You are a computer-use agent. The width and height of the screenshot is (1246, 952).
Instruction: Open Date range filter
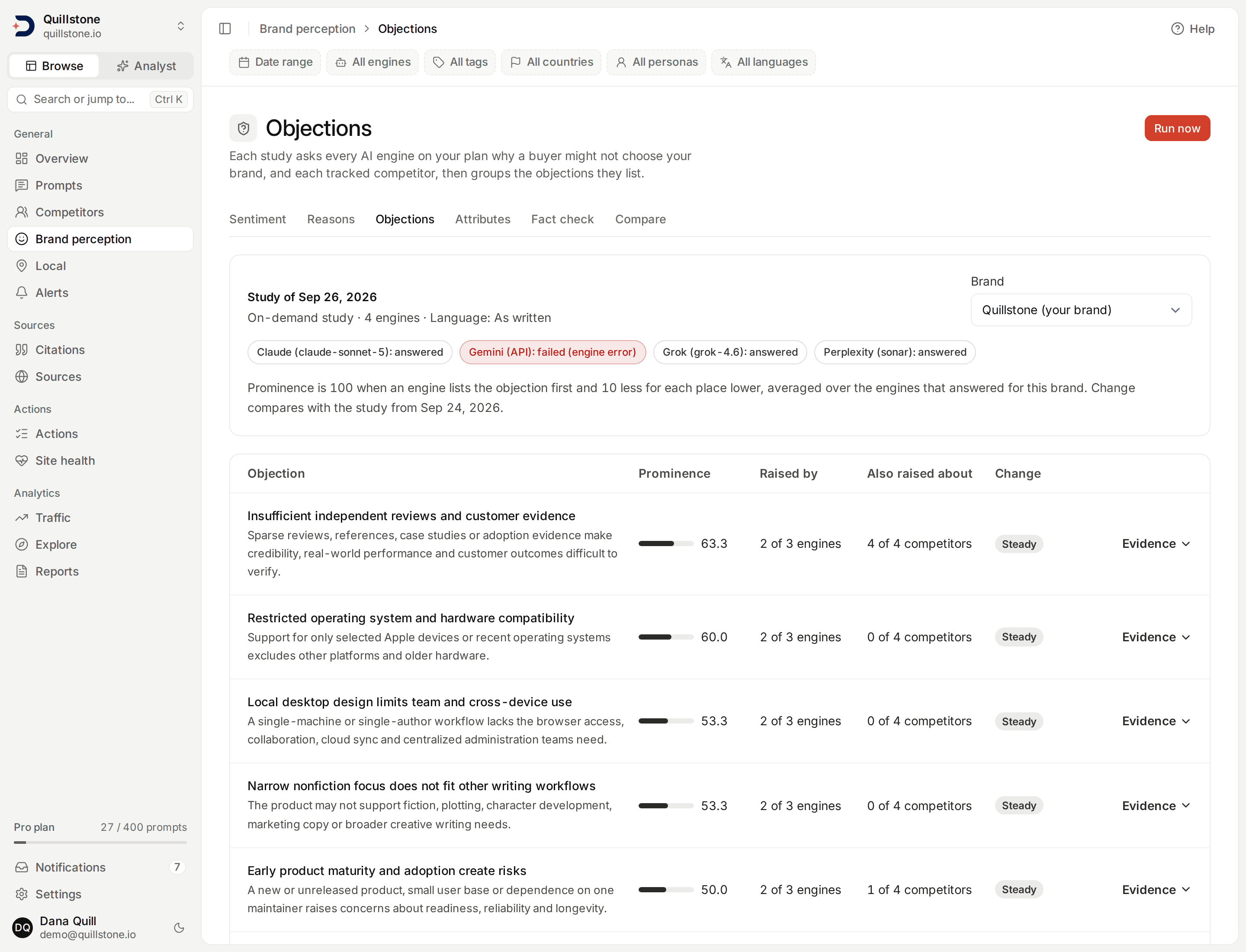(276, 62)
